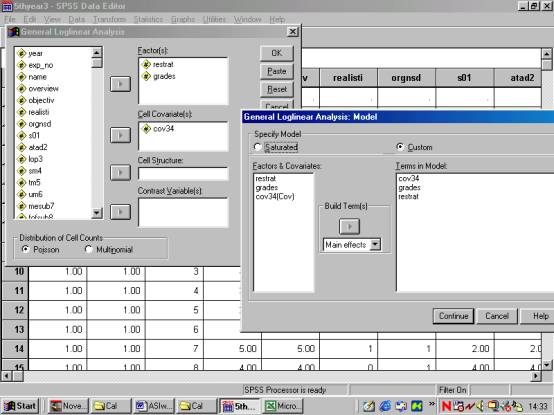
Task: Expand the quick launch overflow chevron
Action: click(x=431, y=404)
